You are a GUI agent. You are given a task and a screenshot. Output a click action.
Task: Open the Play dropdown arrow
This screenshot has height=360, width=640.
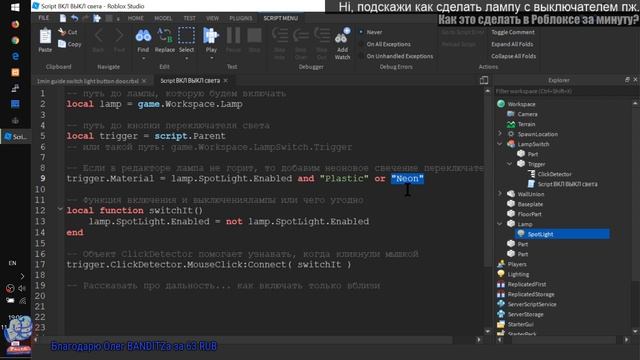(211, 58)
